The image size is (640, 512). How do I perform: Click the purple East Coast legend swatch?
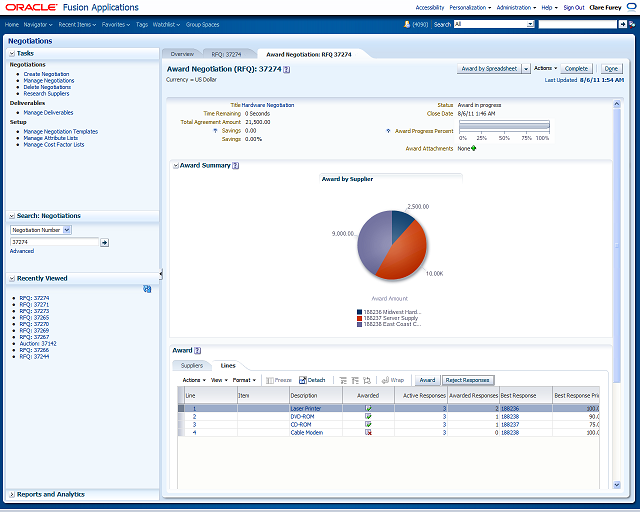point(359,324)
